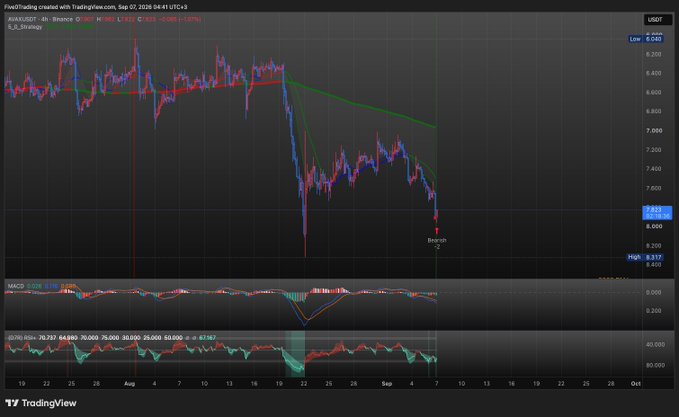Select the RSI+ indicator legend label
Image resolution: width=679 pixels, height=417 pixels.
22,337
